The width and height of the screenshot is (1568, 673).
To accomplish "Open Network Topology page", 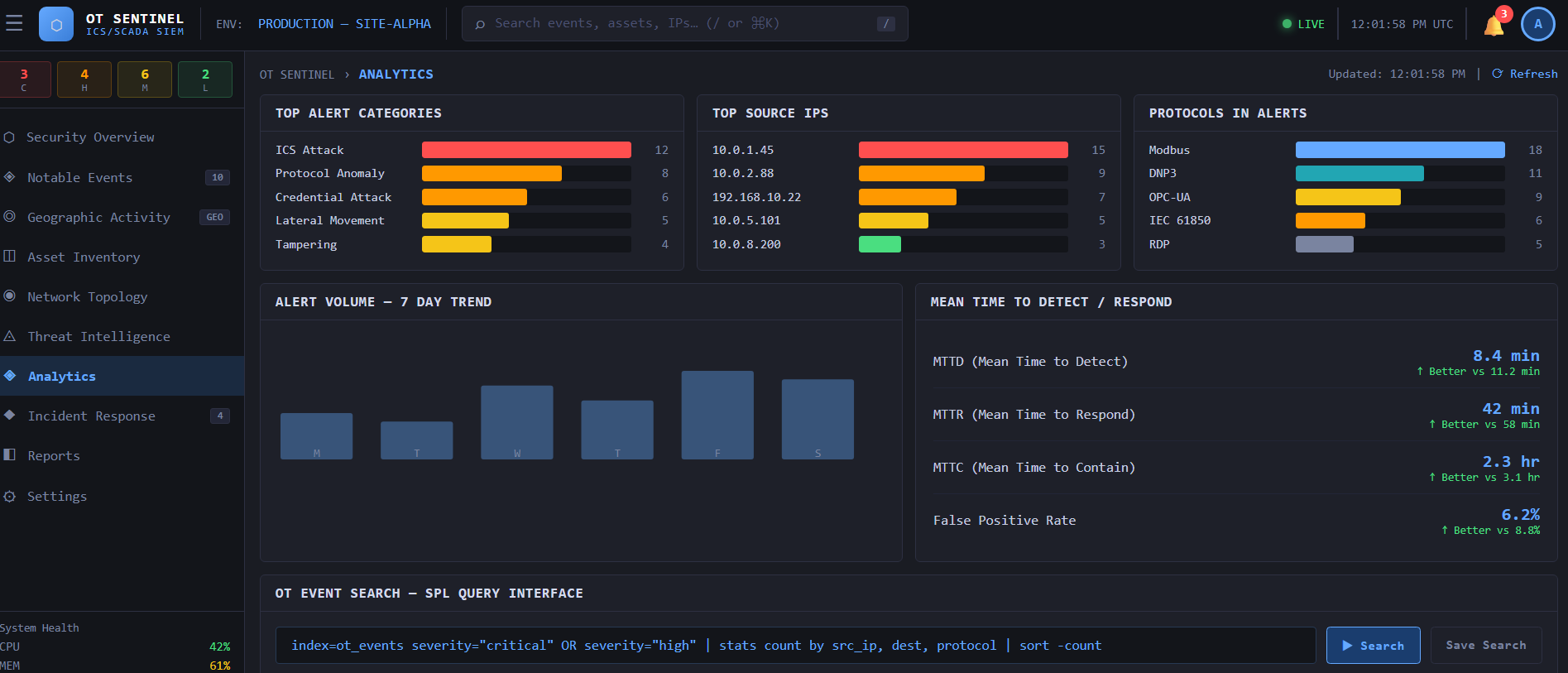I will [122, 296].
